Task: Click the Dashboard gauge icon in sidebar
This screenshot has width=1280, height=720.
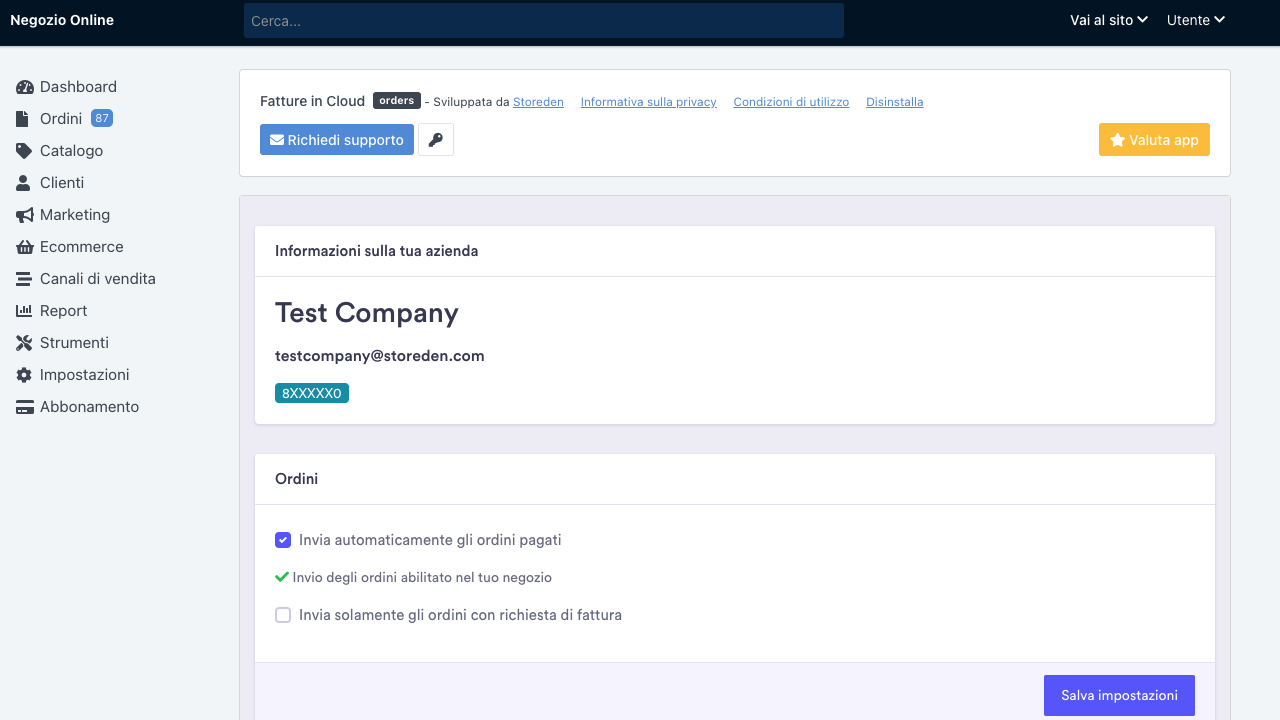Action: tap(25, 87)
